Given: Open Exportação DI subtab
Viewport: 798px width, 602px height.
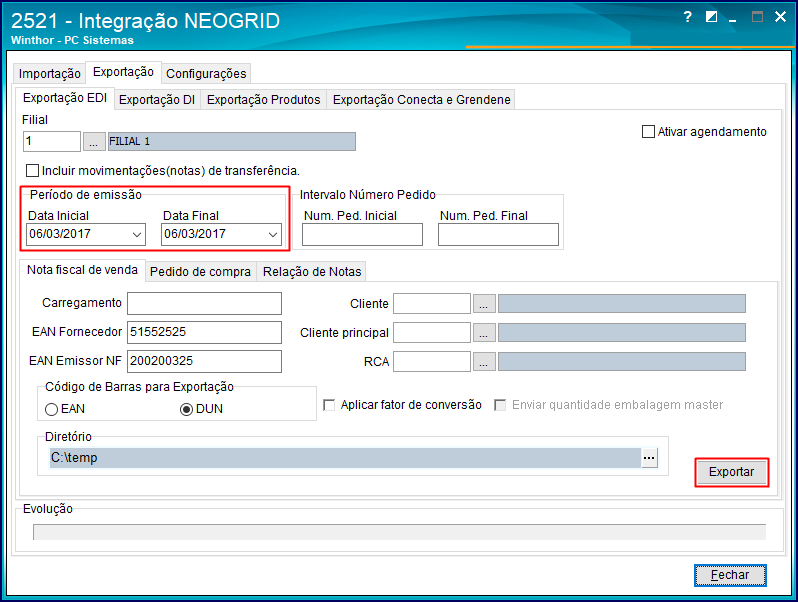Looking at the screenshot, I should click(157, 100).
